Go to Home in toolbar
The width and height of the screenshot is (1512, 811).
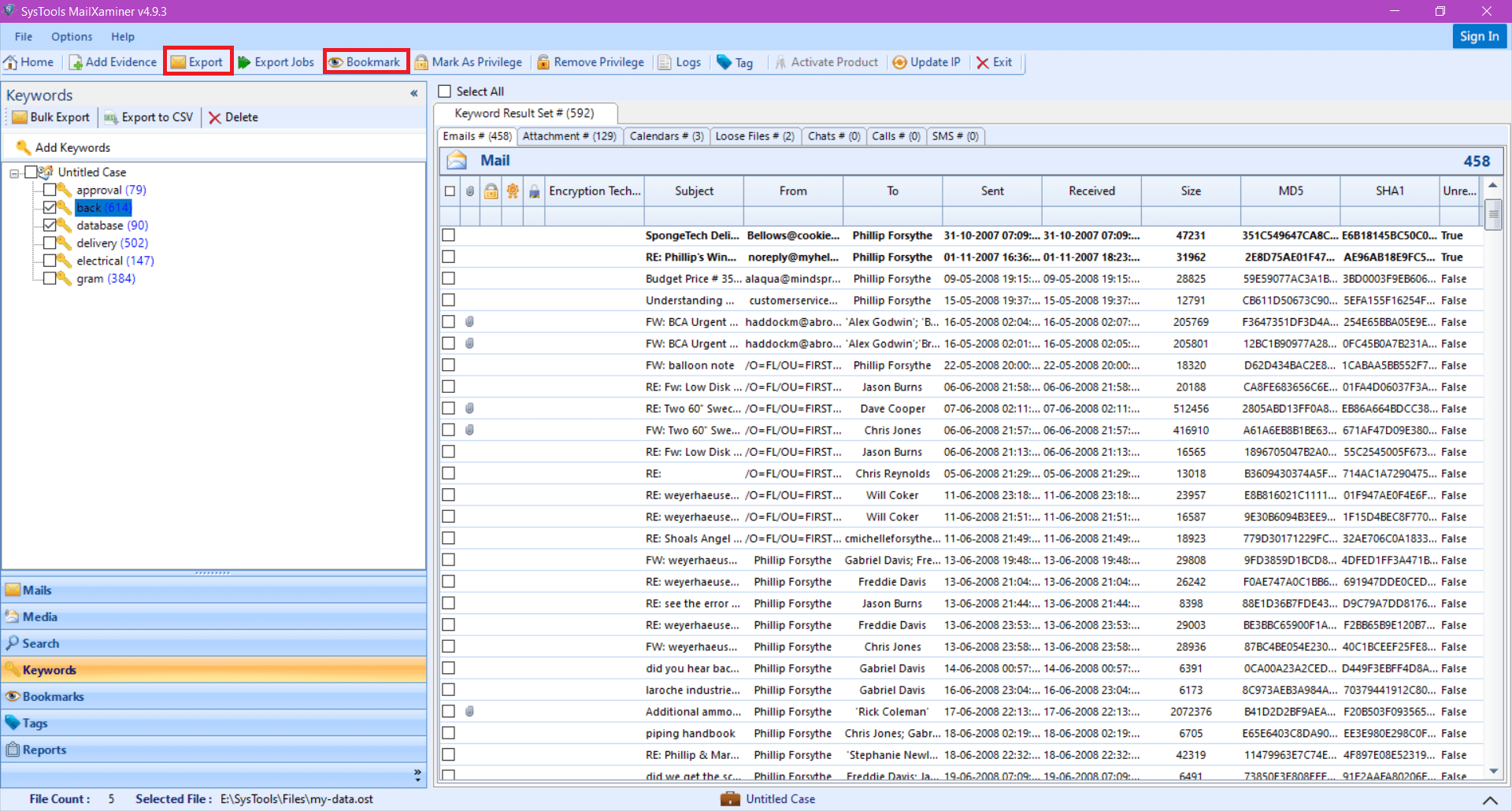(x=29, y=62)
